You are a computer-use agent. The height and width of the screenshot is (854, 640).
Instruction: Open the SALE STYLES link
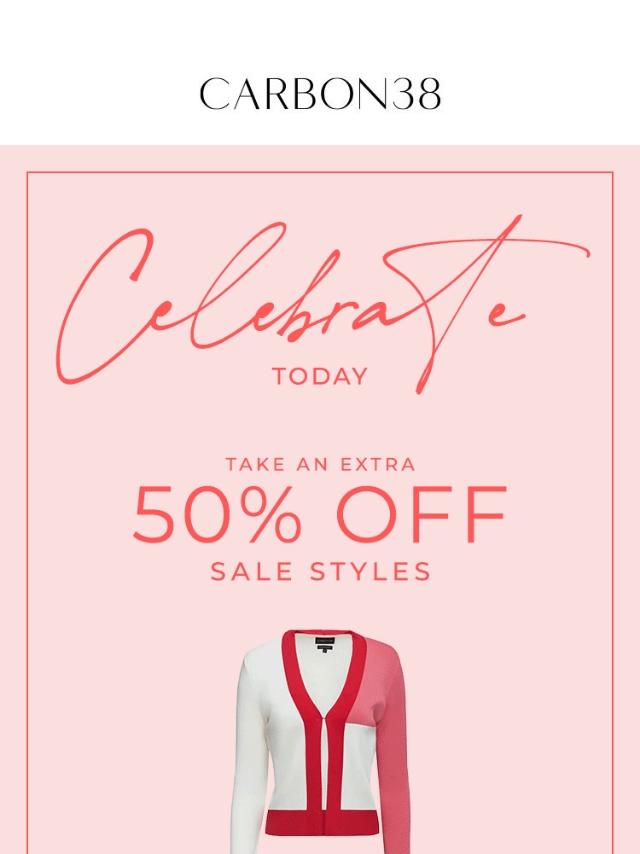(320, 572)
